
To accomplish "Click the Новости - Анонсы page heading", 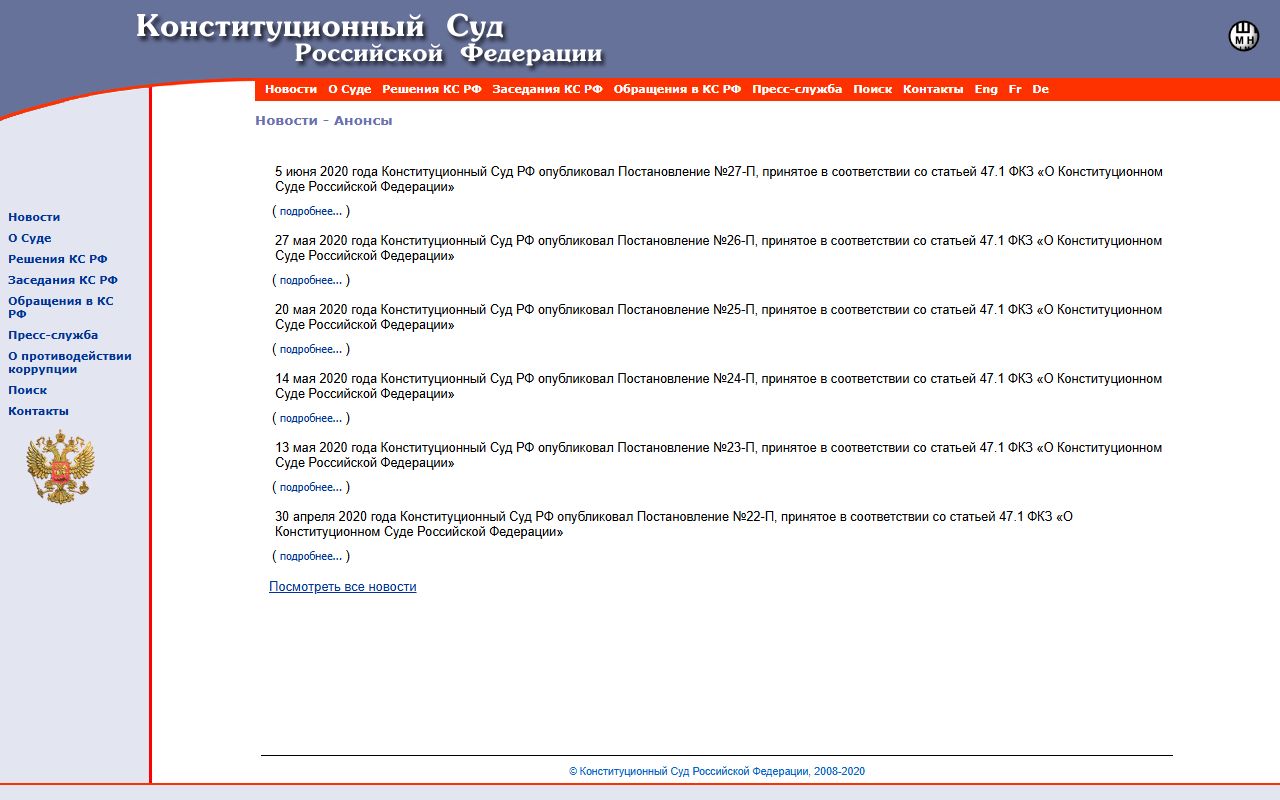I will pos(324,121).
